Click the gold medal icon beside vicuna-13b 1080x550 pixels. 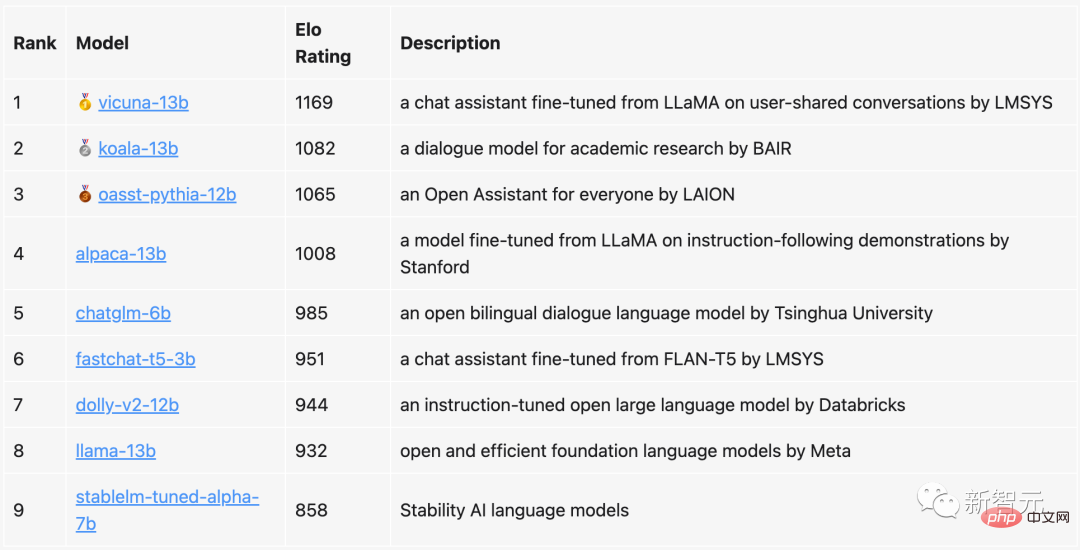(x=85, y=102)
